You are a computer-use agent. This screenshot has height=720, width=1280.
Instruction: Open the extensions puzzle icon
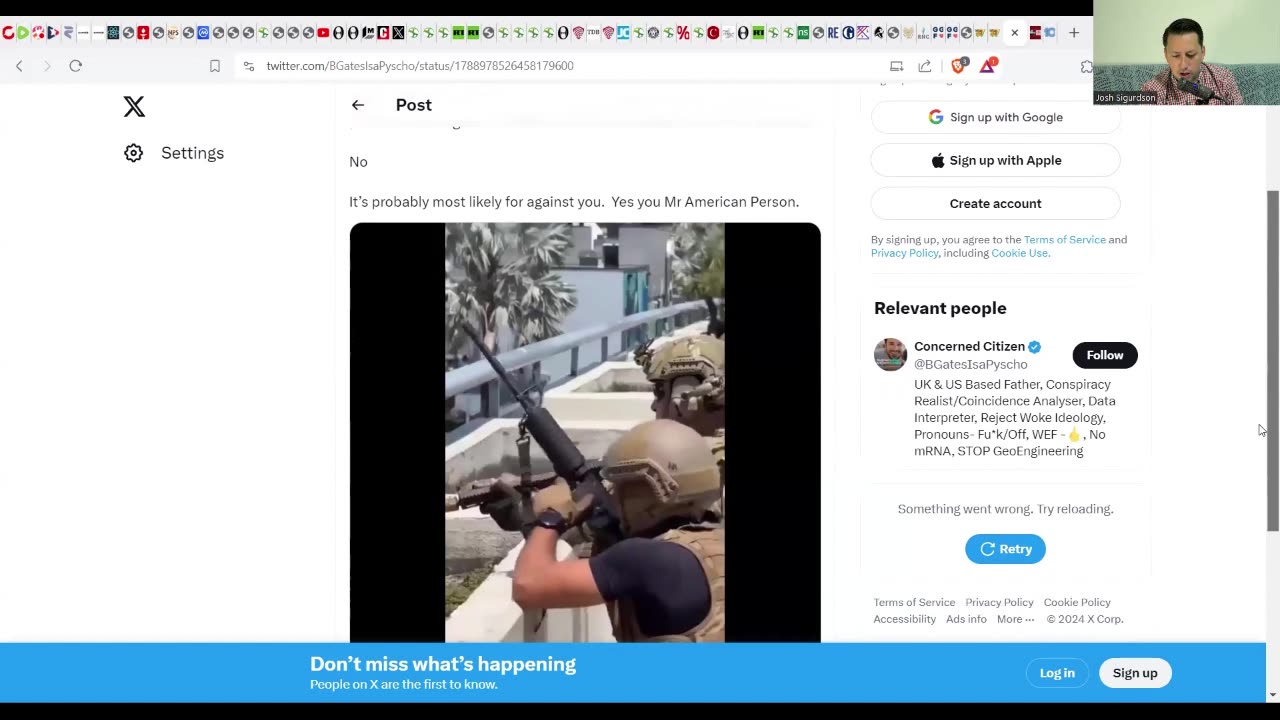point(1086,66)
